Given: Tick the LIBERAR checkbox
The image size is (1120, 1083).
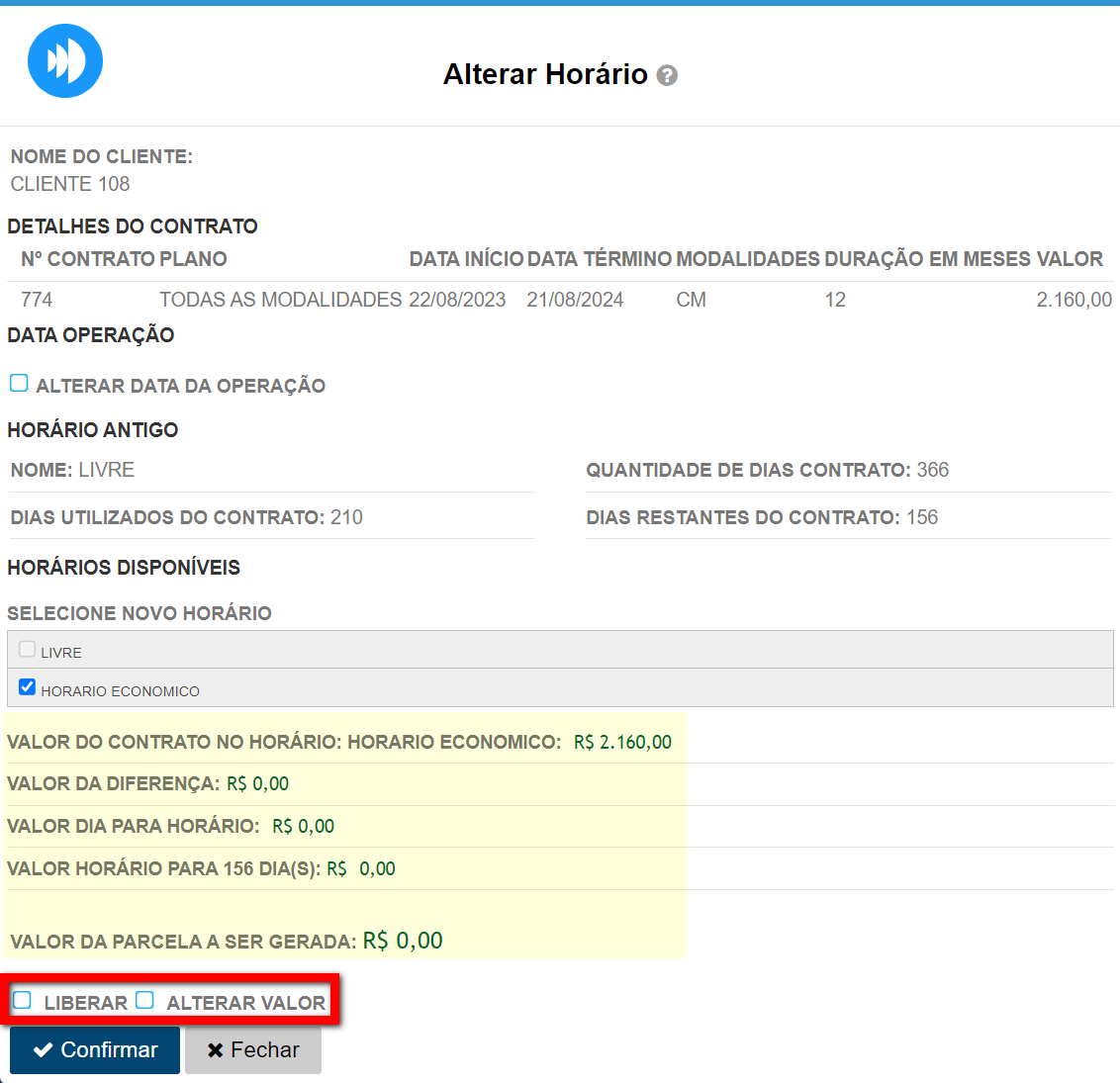Looking at the screenshot, I should [23, 1001].
